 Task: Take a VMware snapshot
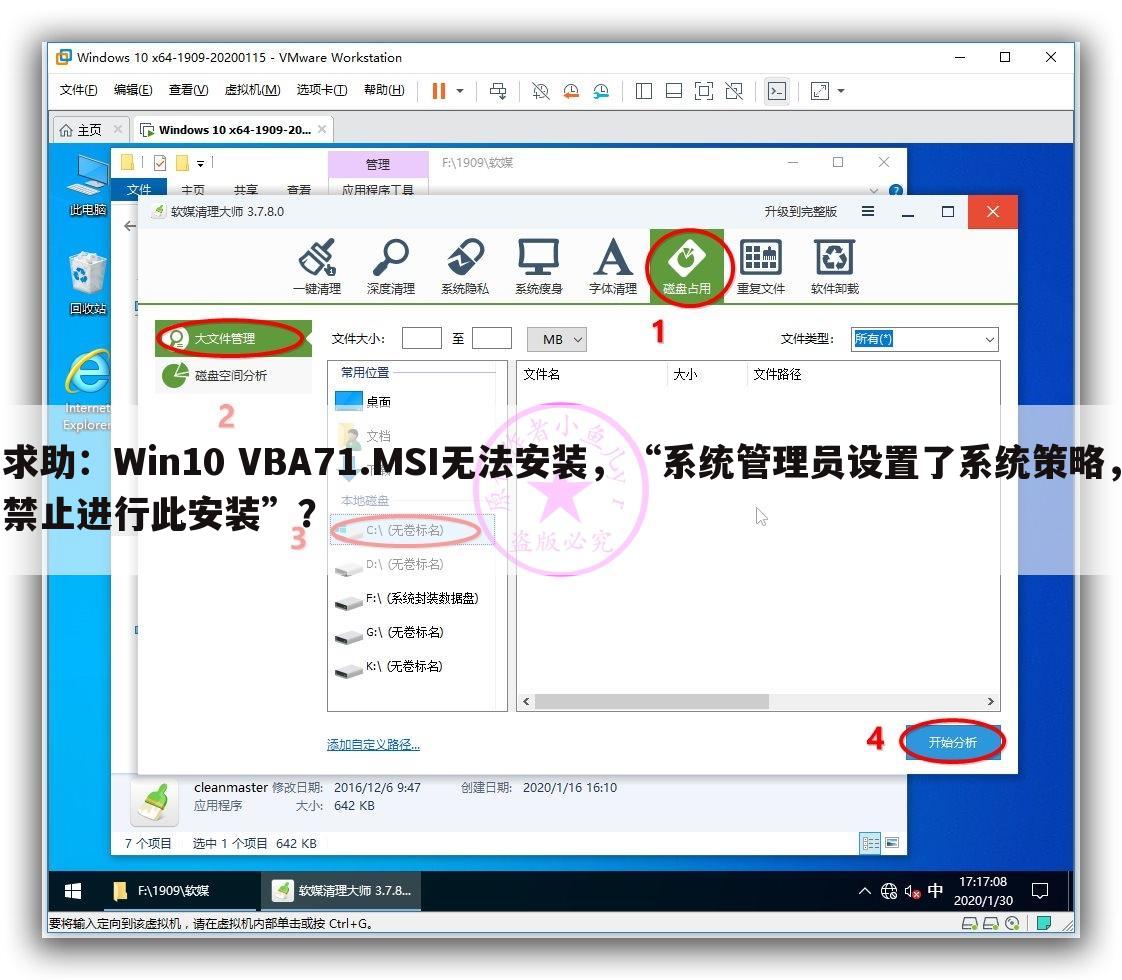click(541, 91)
